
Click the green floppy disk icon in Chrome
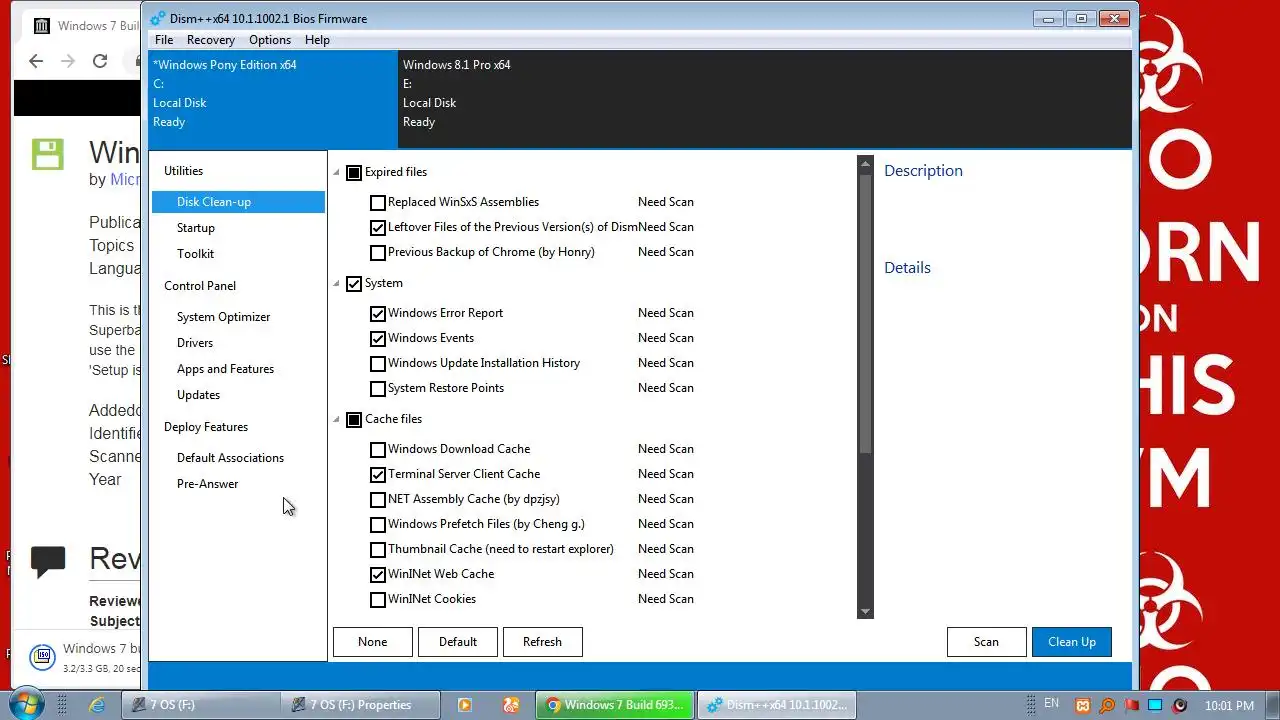point(47,155)
